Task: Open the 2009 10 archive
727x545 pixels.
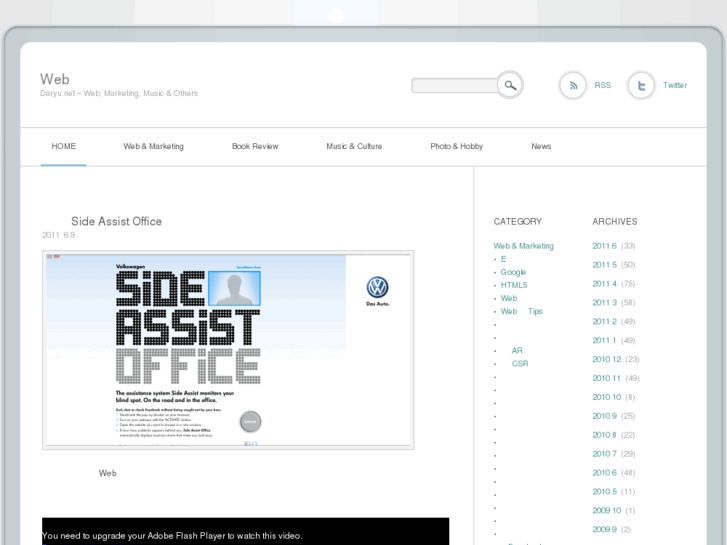Action: 606,511
